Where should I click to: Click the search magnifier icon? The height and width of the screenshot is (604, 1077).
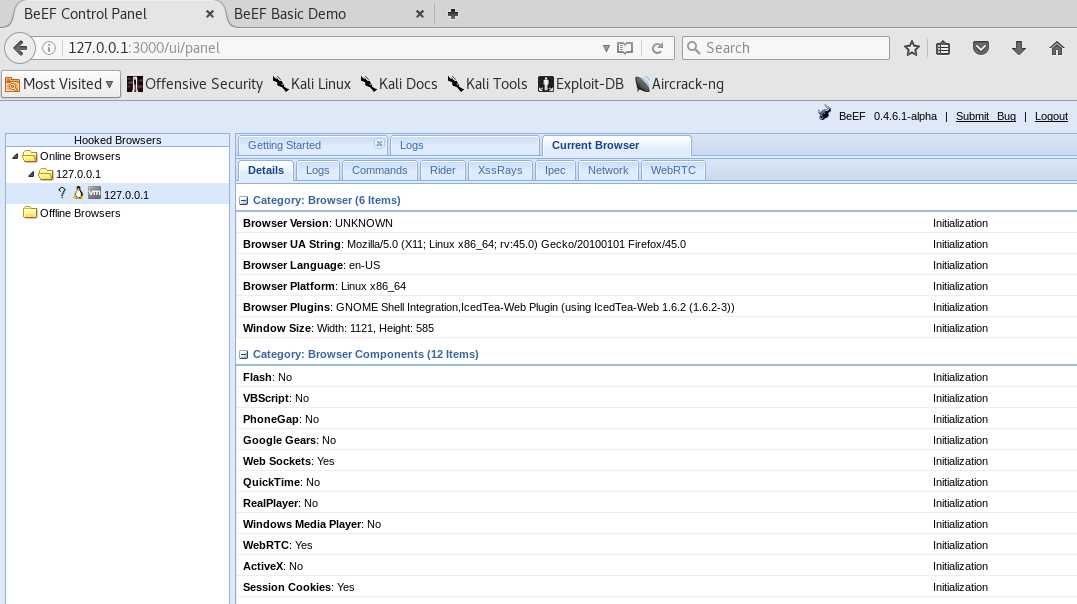[694, 48]
